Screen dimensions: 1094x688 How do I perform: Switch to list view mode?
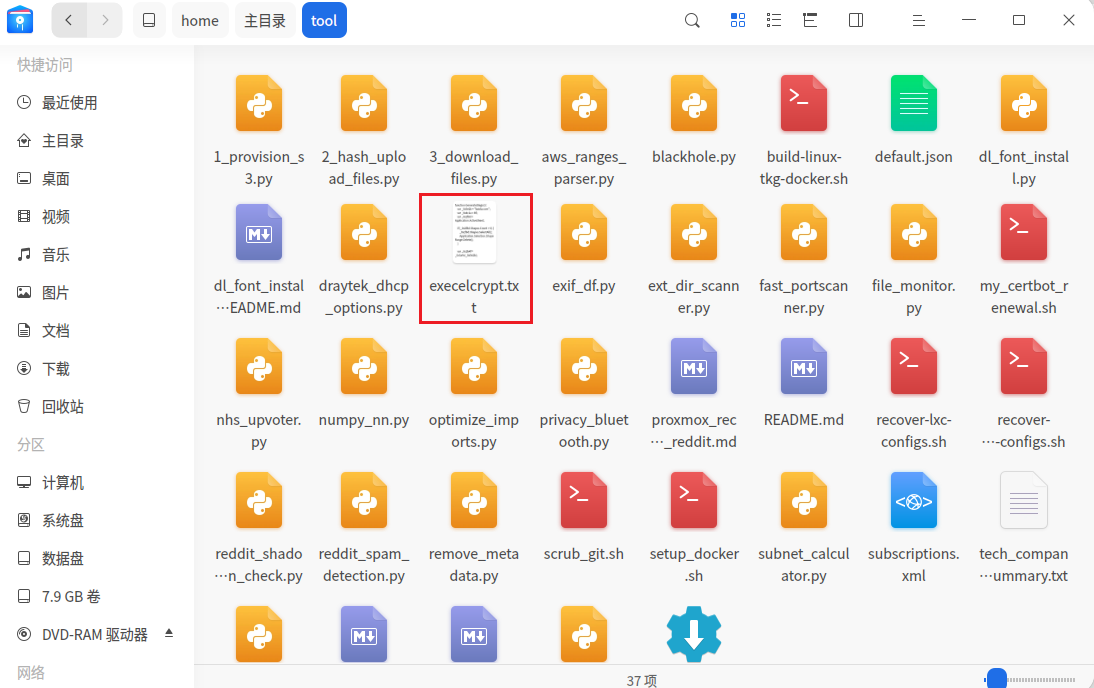point(774,20)
